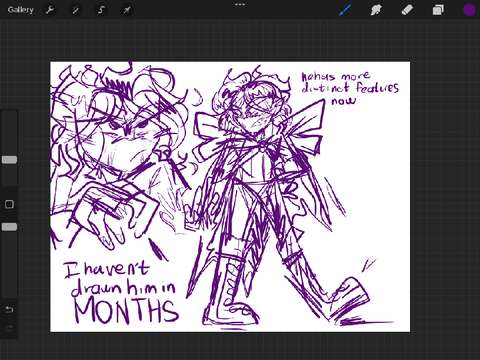Open the Gallery view
Screen dimensions: 480x360
tap(21, 10)
